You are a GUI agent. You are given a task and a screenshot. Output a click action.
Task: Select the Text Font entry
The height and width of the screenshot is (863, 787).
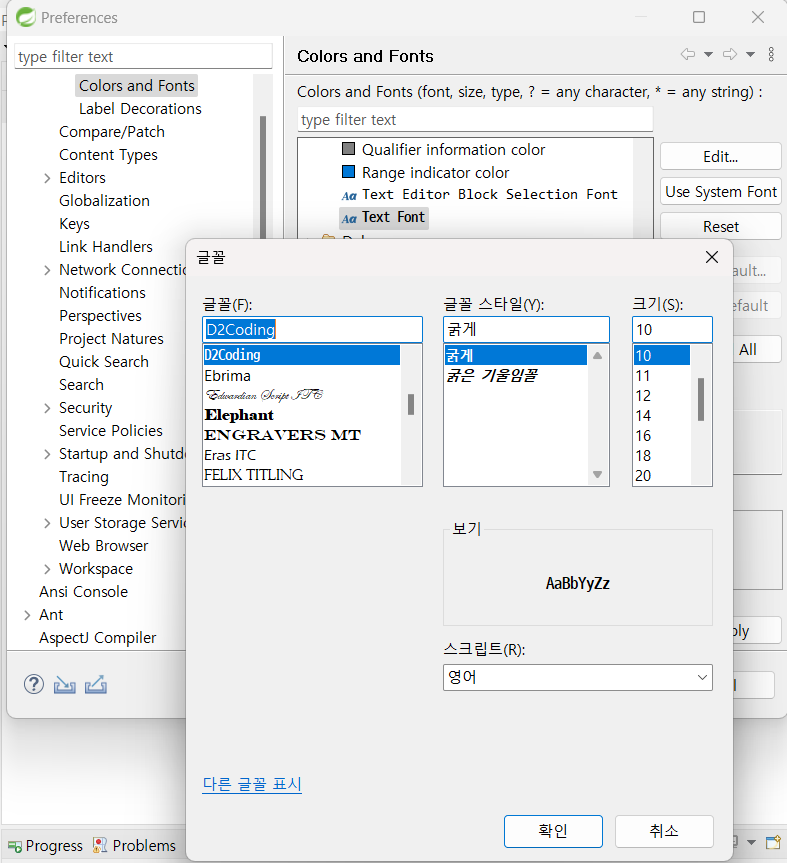pyautogui.click(x=384, y=217)
